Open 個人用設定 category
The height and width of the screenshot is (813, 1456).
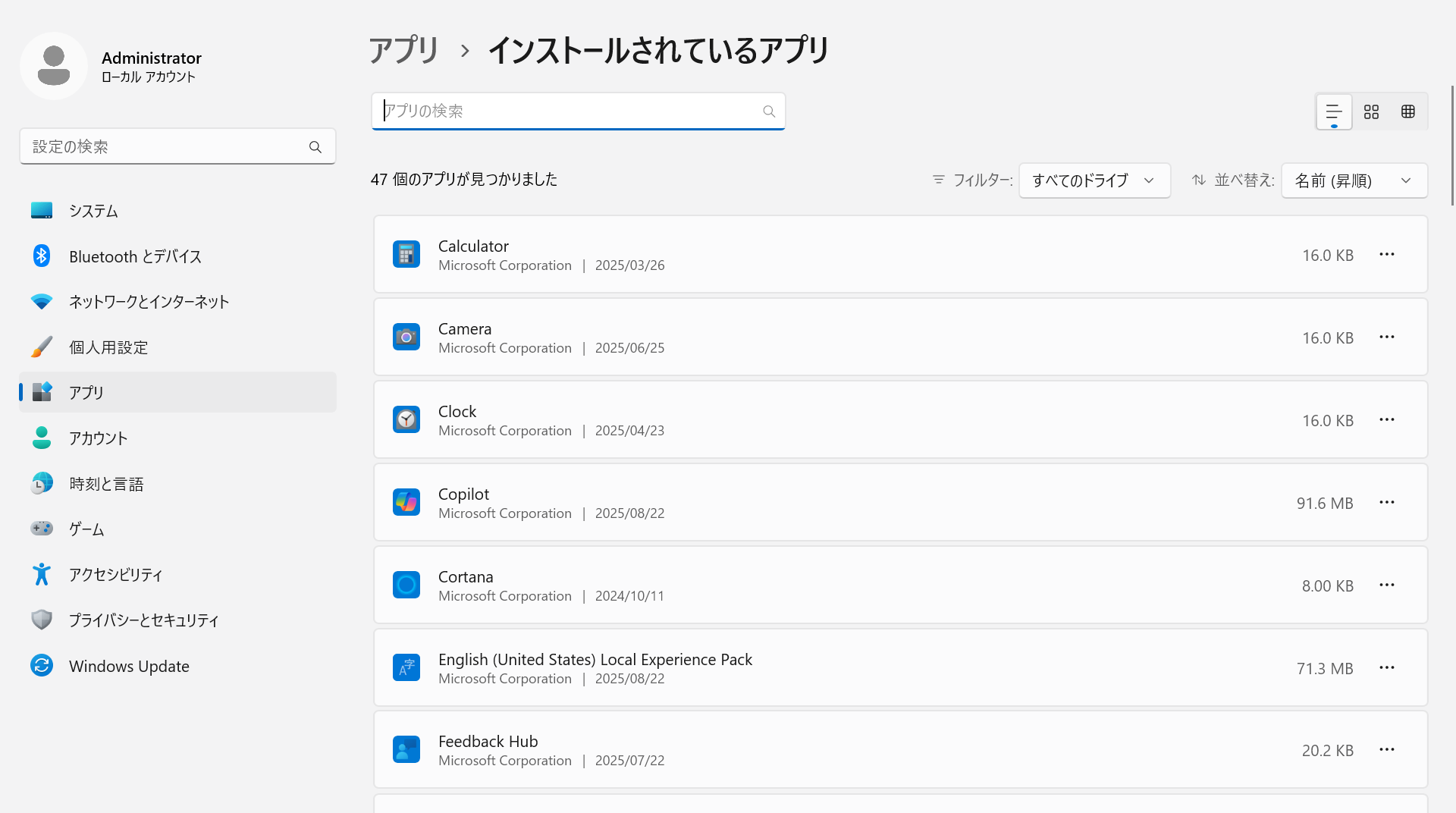177,347
